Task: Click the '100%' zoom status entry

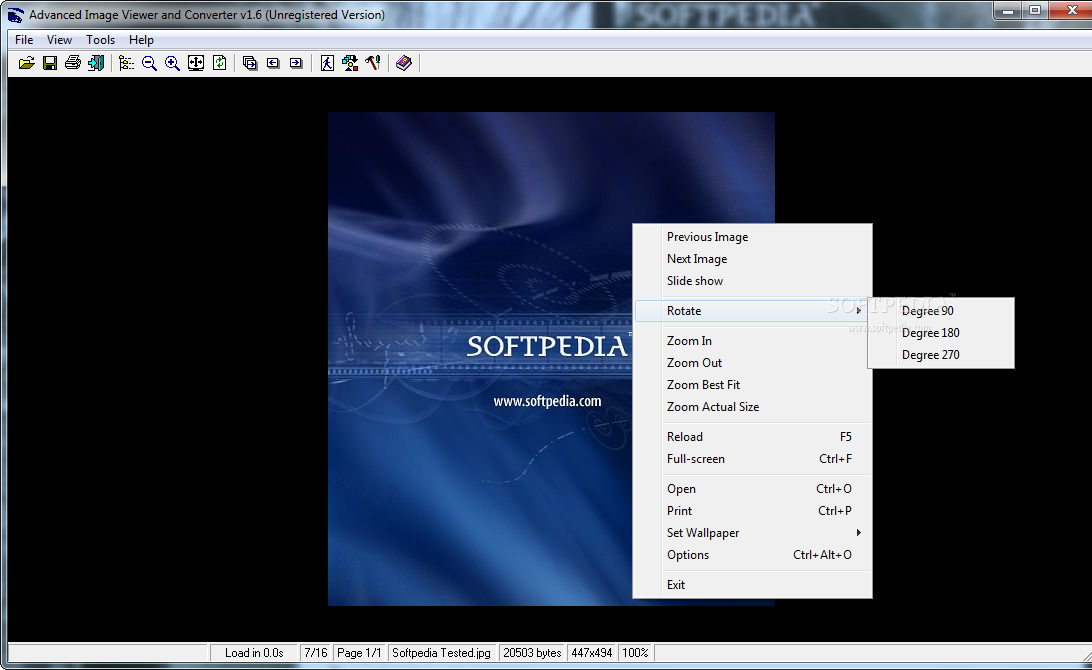Action: tap(635, 653)
